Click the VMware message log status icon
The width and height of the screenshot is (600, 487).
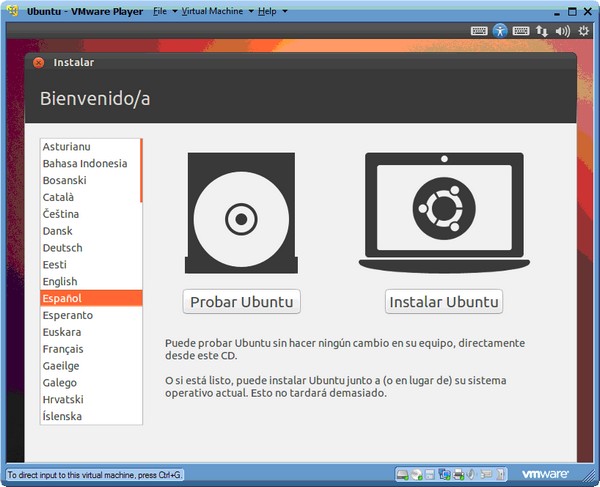pos(486,474)
